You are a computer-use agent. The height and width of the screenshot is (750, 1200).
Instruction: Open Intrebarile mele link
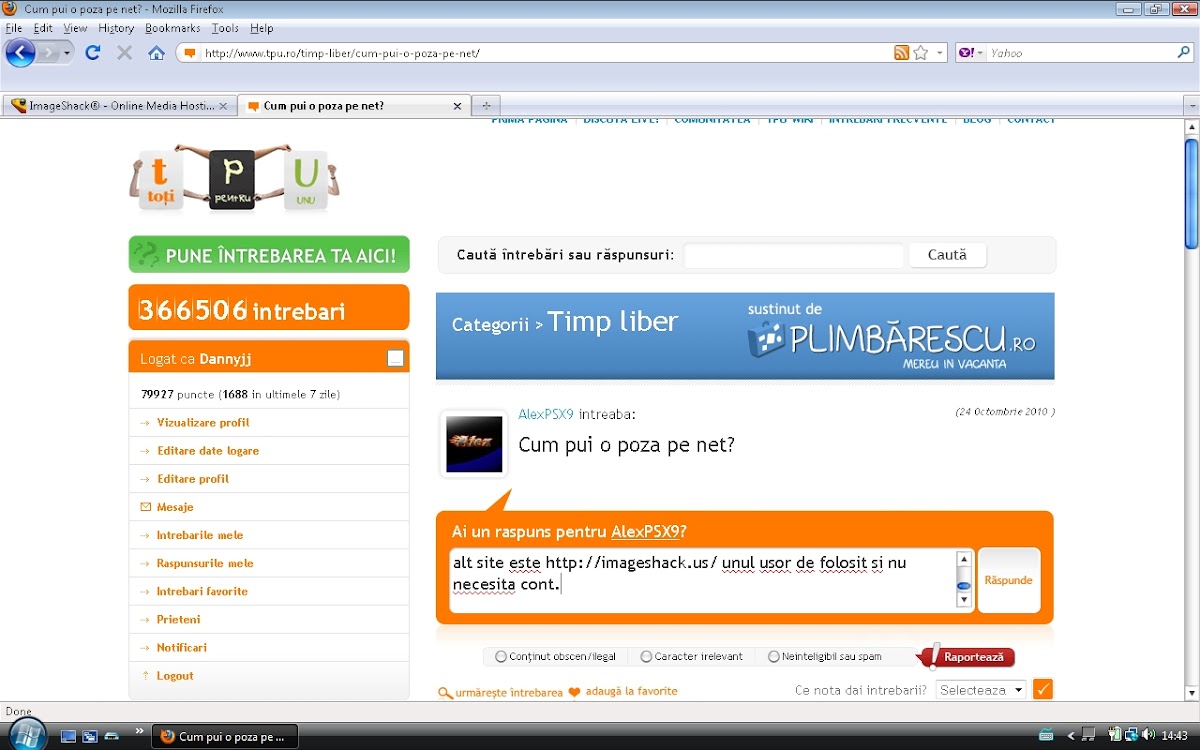click(200, 535)
